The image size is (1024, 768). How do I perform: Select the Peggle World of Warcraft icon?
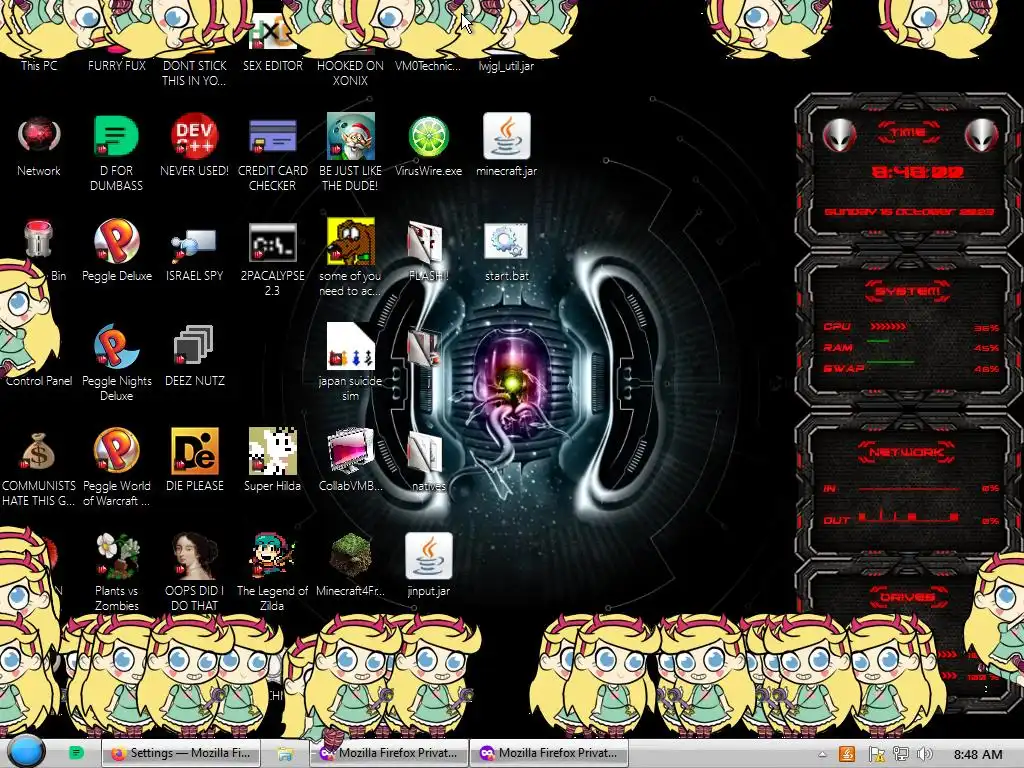pyautogui.click(x=116, y=451)
